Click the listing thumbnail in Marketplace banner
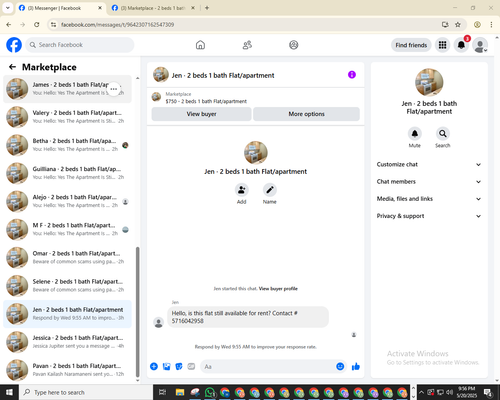The width and height of the screenshot is (500, 400). point(156,97)
